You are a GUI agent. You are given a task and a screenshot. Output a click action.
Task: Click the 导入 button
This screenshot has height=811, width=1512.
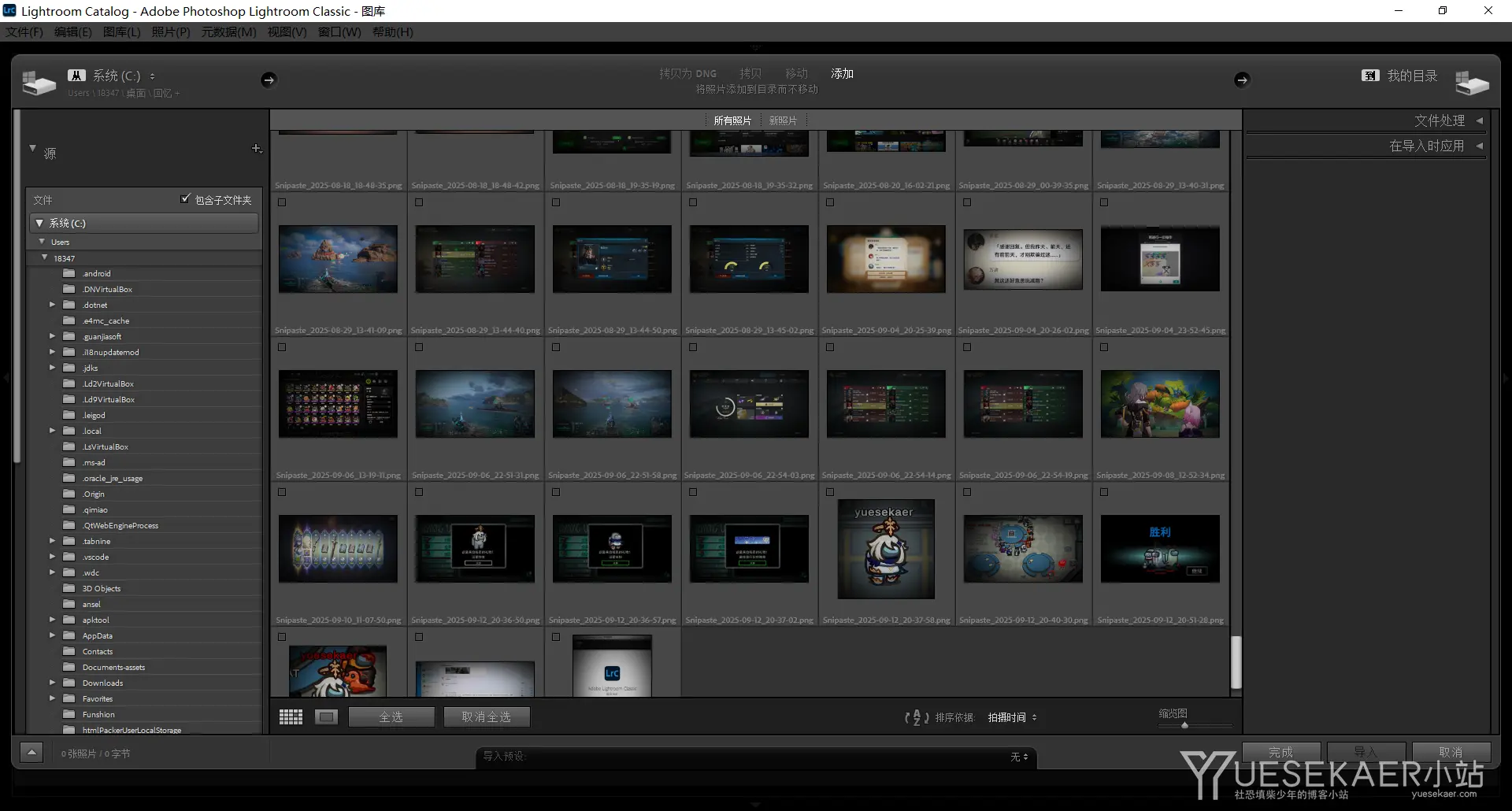click(1367, 751)
